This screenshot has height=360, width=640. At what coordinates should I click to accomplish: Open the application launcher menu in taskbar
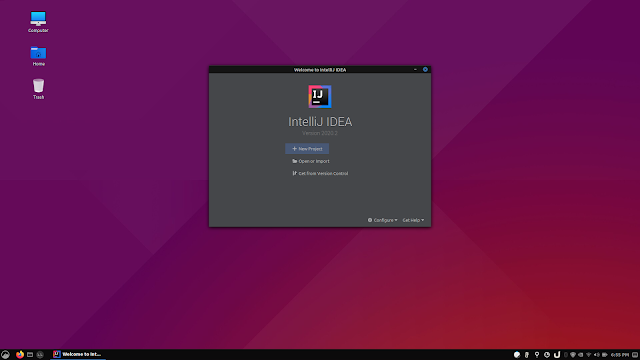5,355
